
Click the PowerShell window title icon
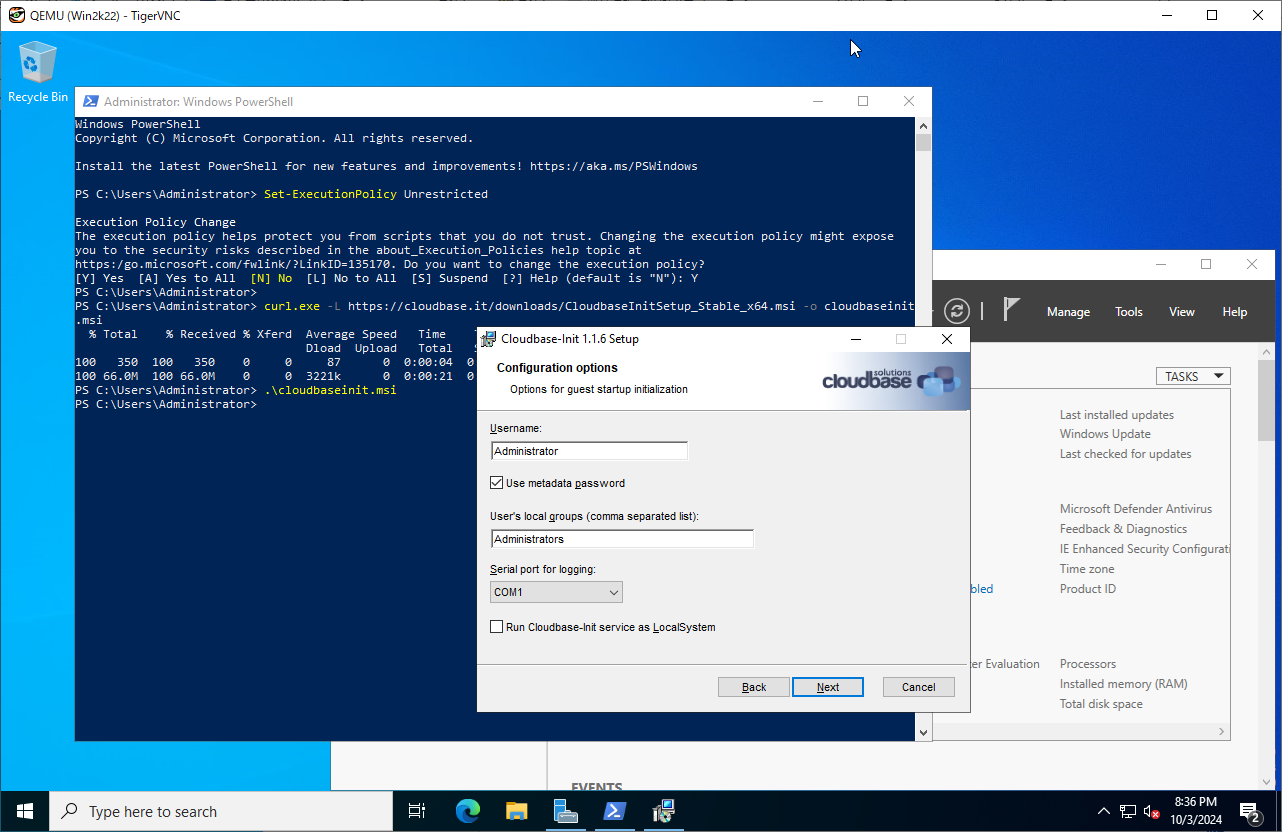click(90, 101)
